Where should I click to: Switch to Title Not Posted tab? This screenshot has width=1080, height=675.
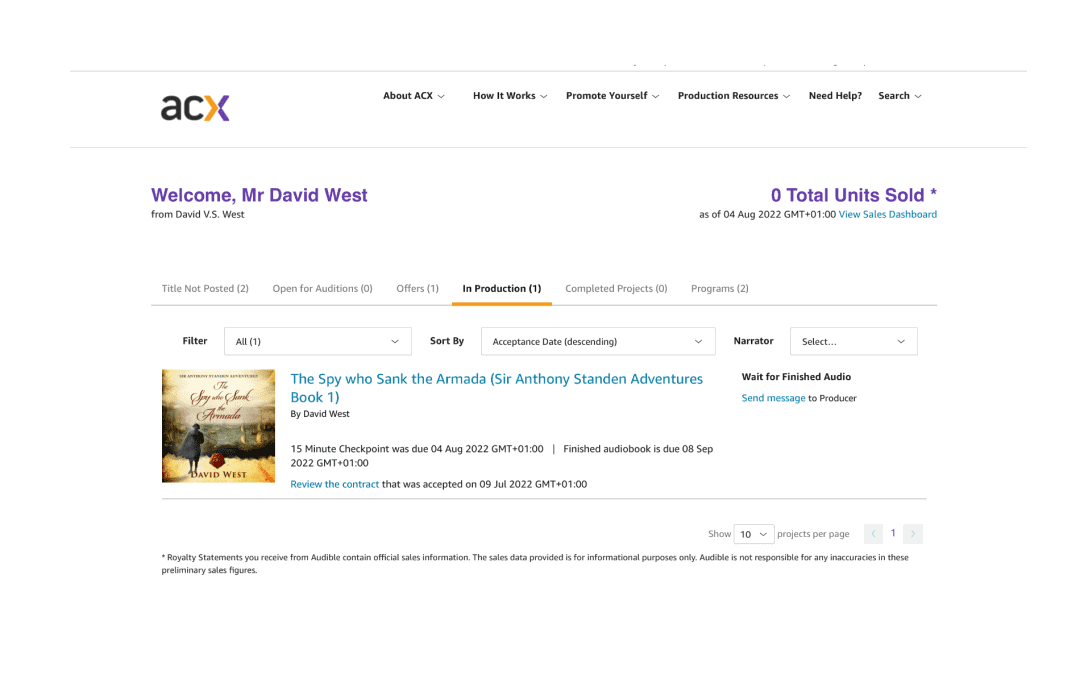coord(205,289)
